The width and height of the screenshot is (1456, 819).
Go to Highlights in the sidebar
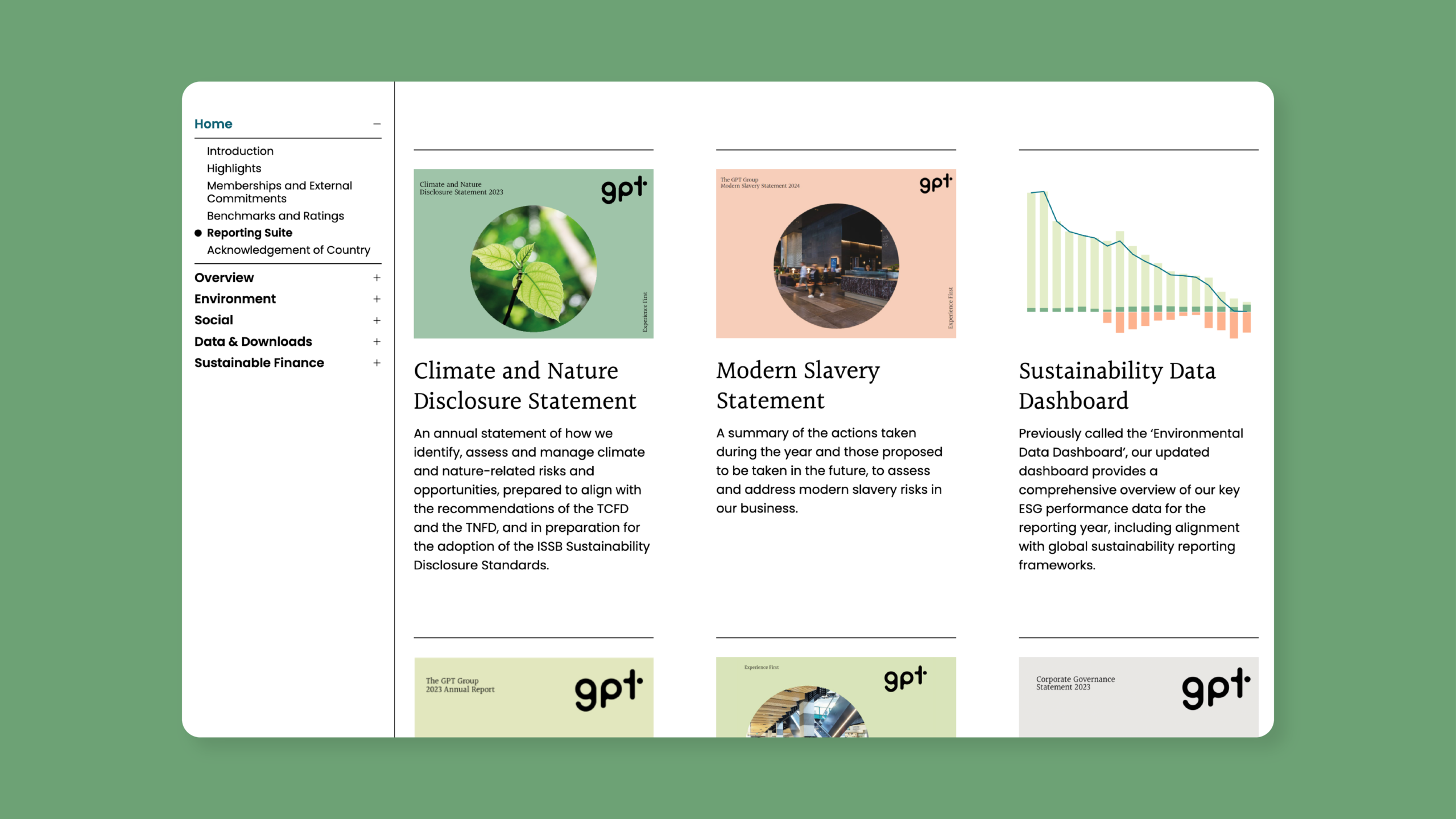[x=234, y=168]
